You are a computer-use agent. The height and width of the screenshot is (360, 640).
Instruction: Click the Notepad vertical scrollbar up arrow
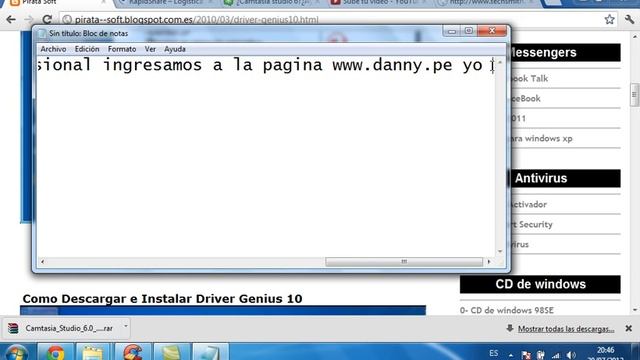tap(500, 62)
